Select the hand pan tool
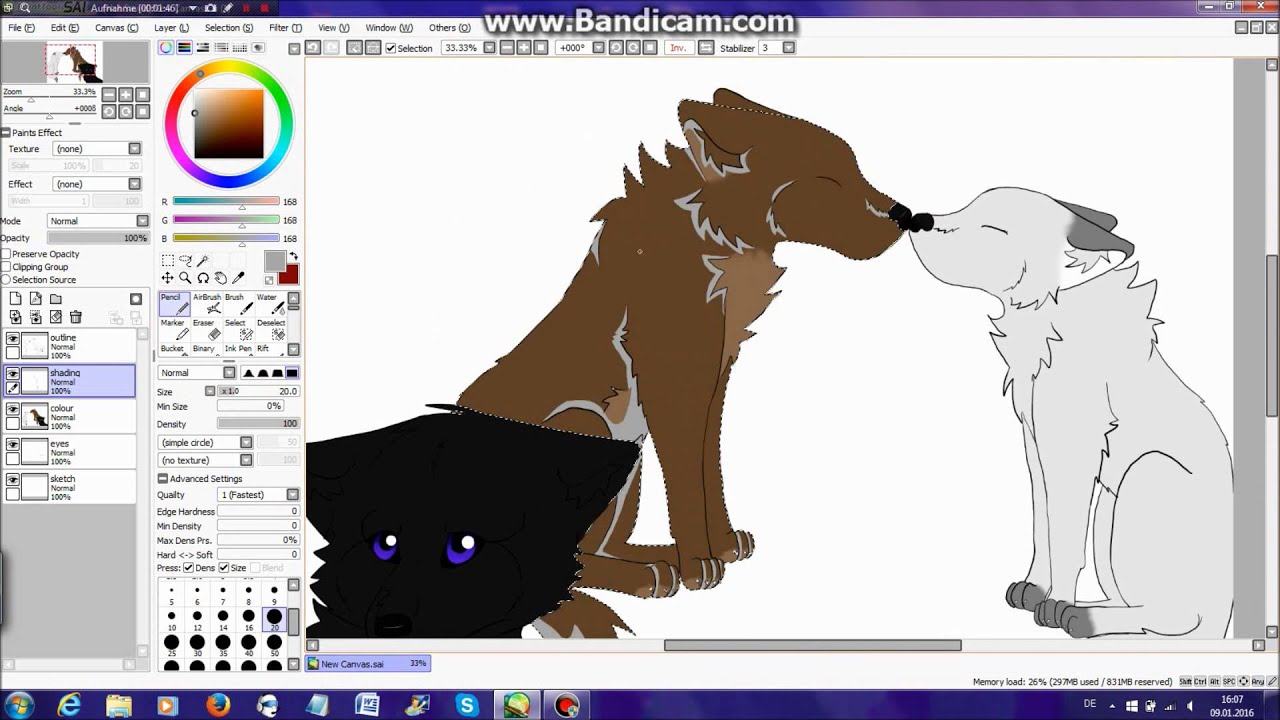This screenshot has width=1280, height=720. click(x=221, y=278)
